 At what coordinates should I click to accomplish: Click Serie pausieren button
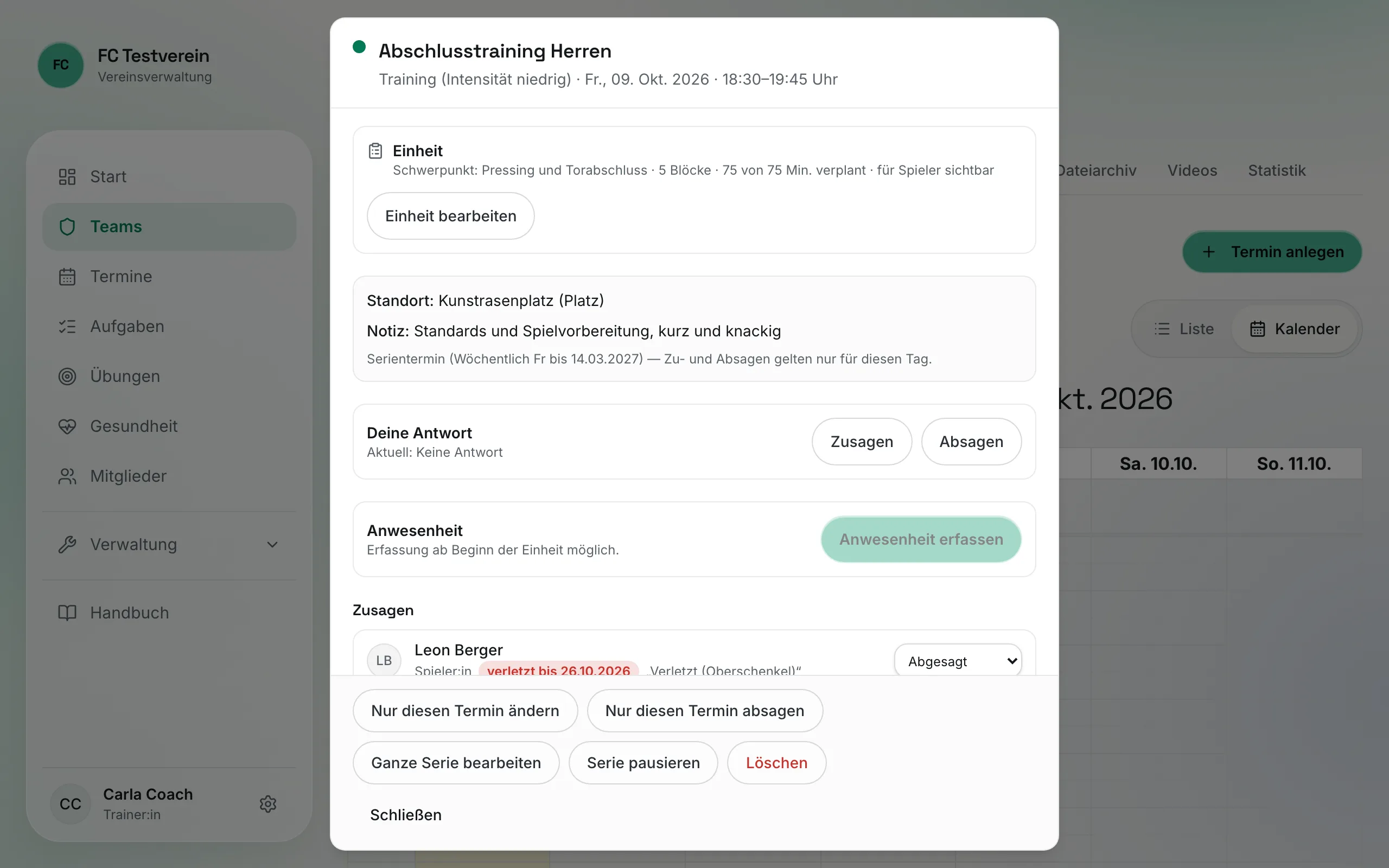coord(643,763)
